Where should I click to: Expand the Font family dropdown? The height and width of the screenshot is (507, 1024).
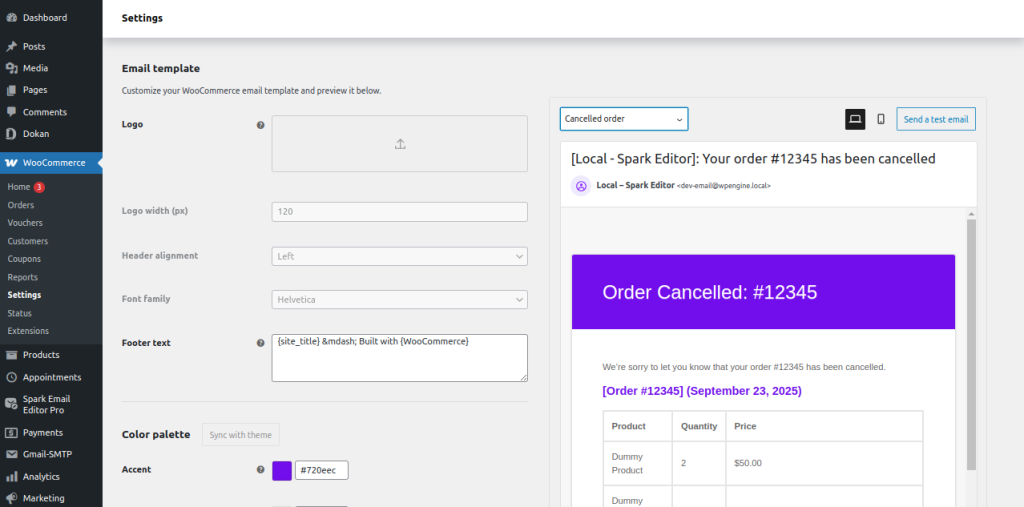tap(399, 299)
